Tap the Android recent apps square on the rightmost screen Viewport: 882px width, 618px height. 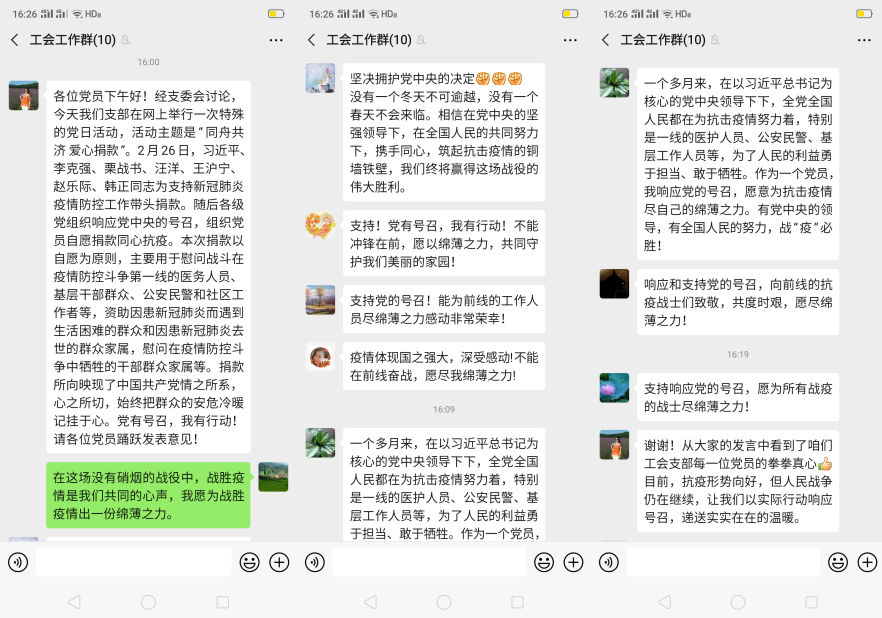[x=811, y=602]
